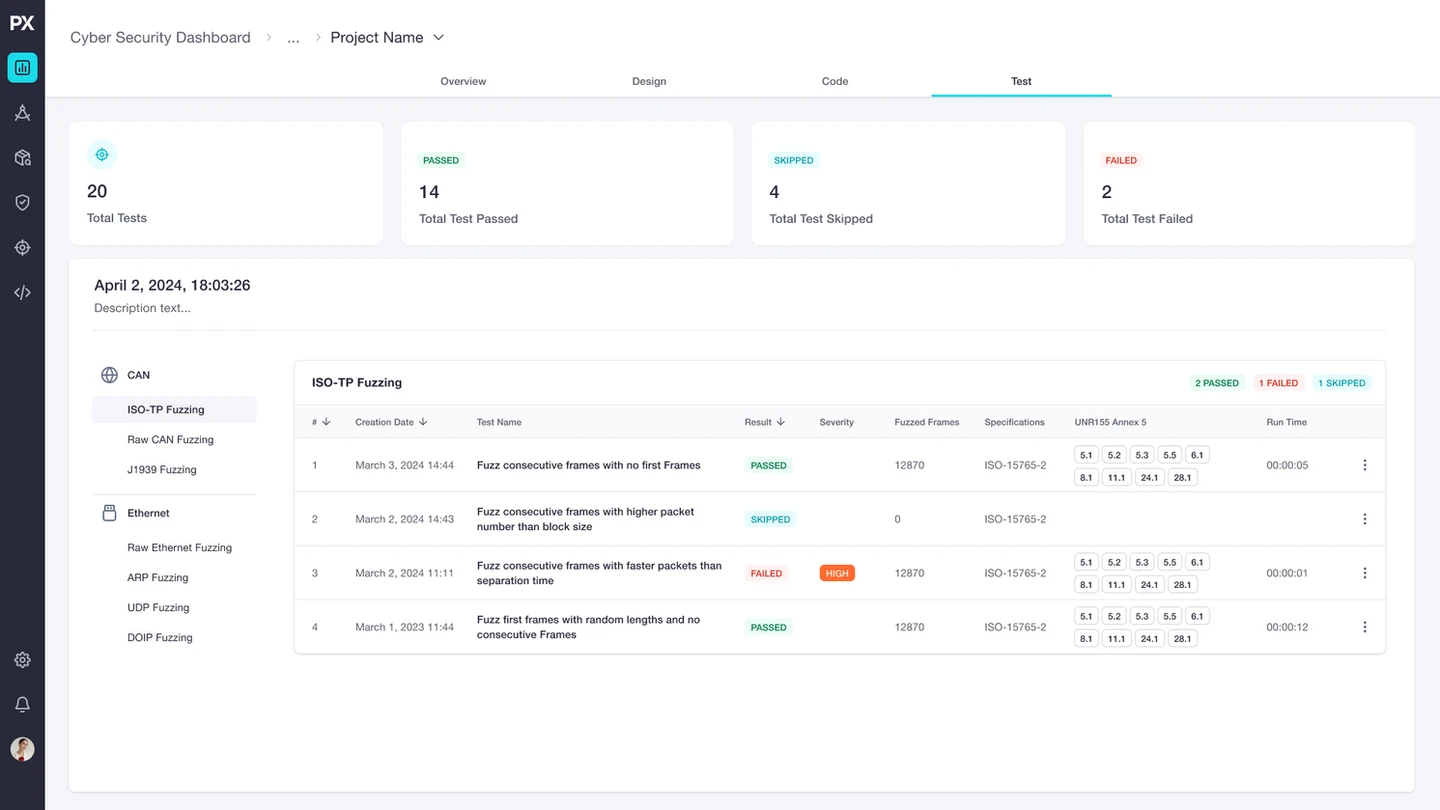Select Raw Ethernet Fuzzing
The height and width of the screenshot is (810, 1440).
179,547
